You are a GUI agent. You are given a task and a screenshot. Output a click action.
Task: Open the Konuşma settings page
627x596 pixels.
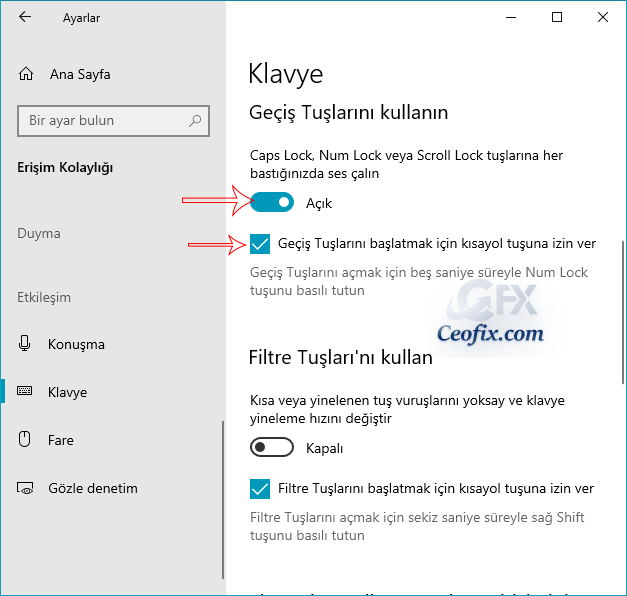click(x=76, y=344)
